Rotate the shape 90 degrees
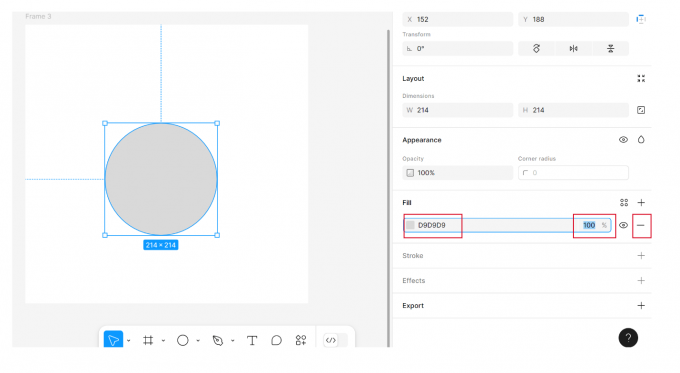Viewport: 680px width, 373px height. click(536, 49)
